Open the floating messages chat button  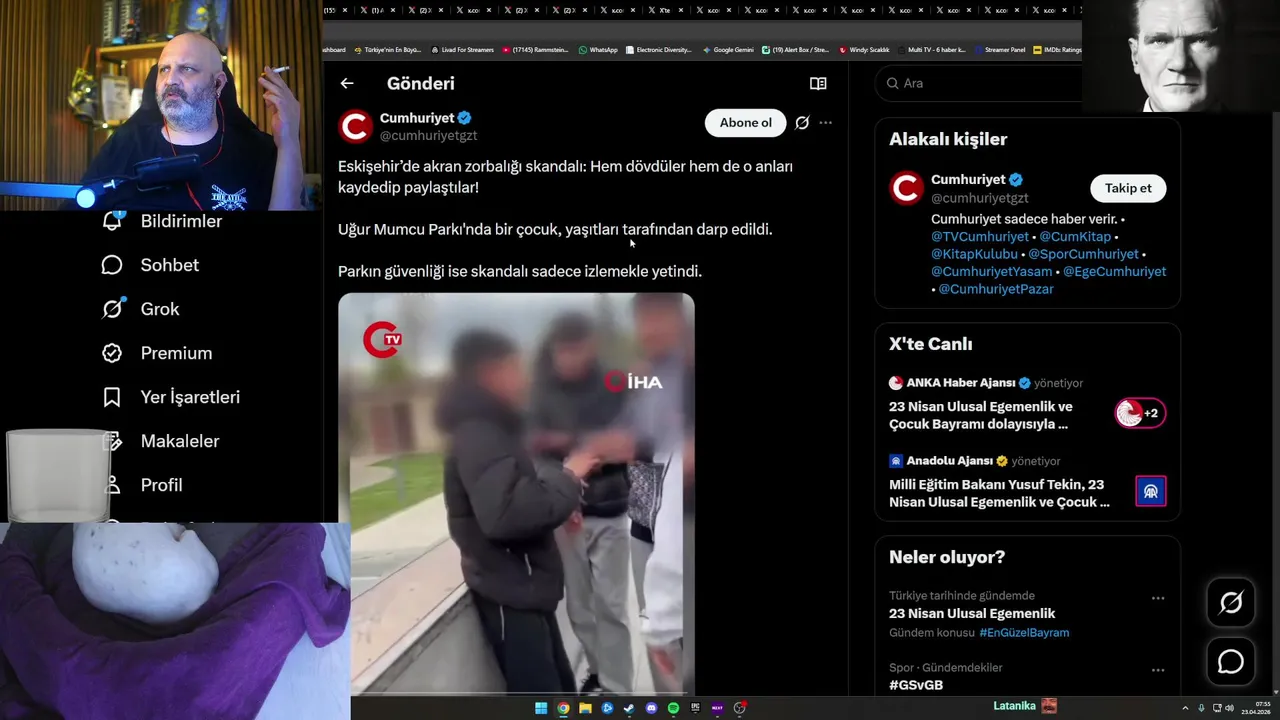point(1231,662)
